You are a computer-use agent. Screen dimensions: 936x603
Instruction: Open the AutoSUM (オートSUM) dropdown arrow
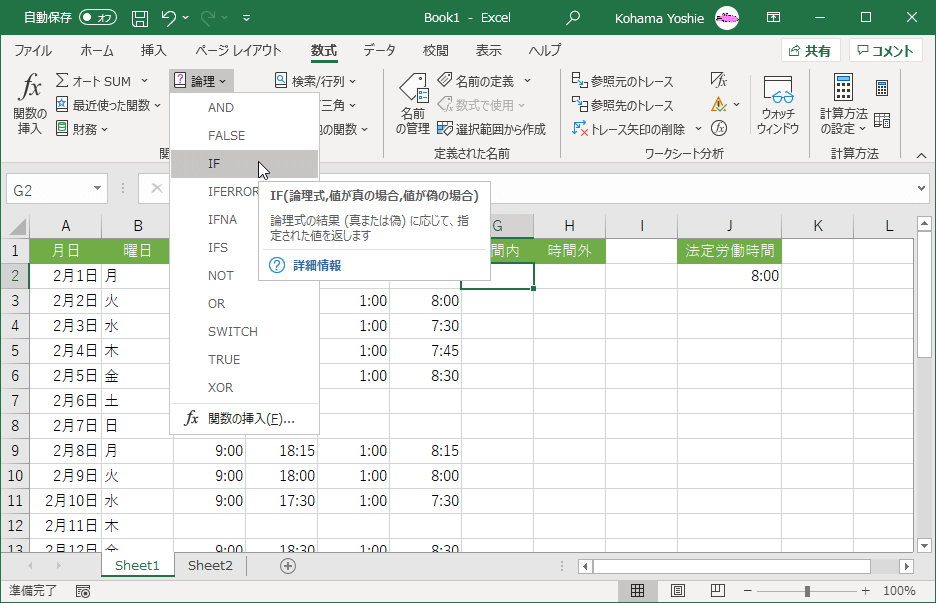144,81
